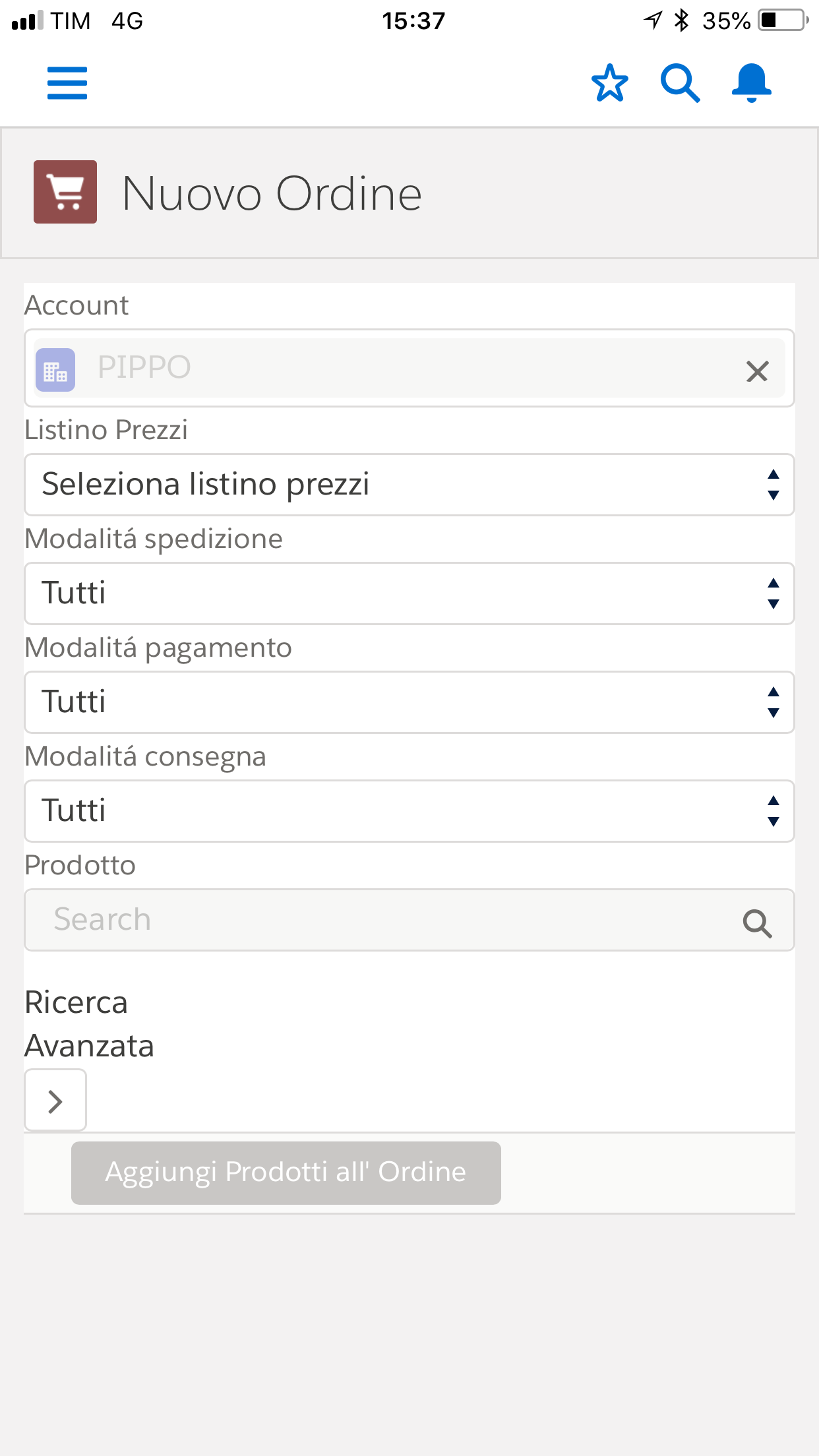Focus the Prodotto search field
This screenshot has width=819, height=1456.
click(x=382, y=920)
